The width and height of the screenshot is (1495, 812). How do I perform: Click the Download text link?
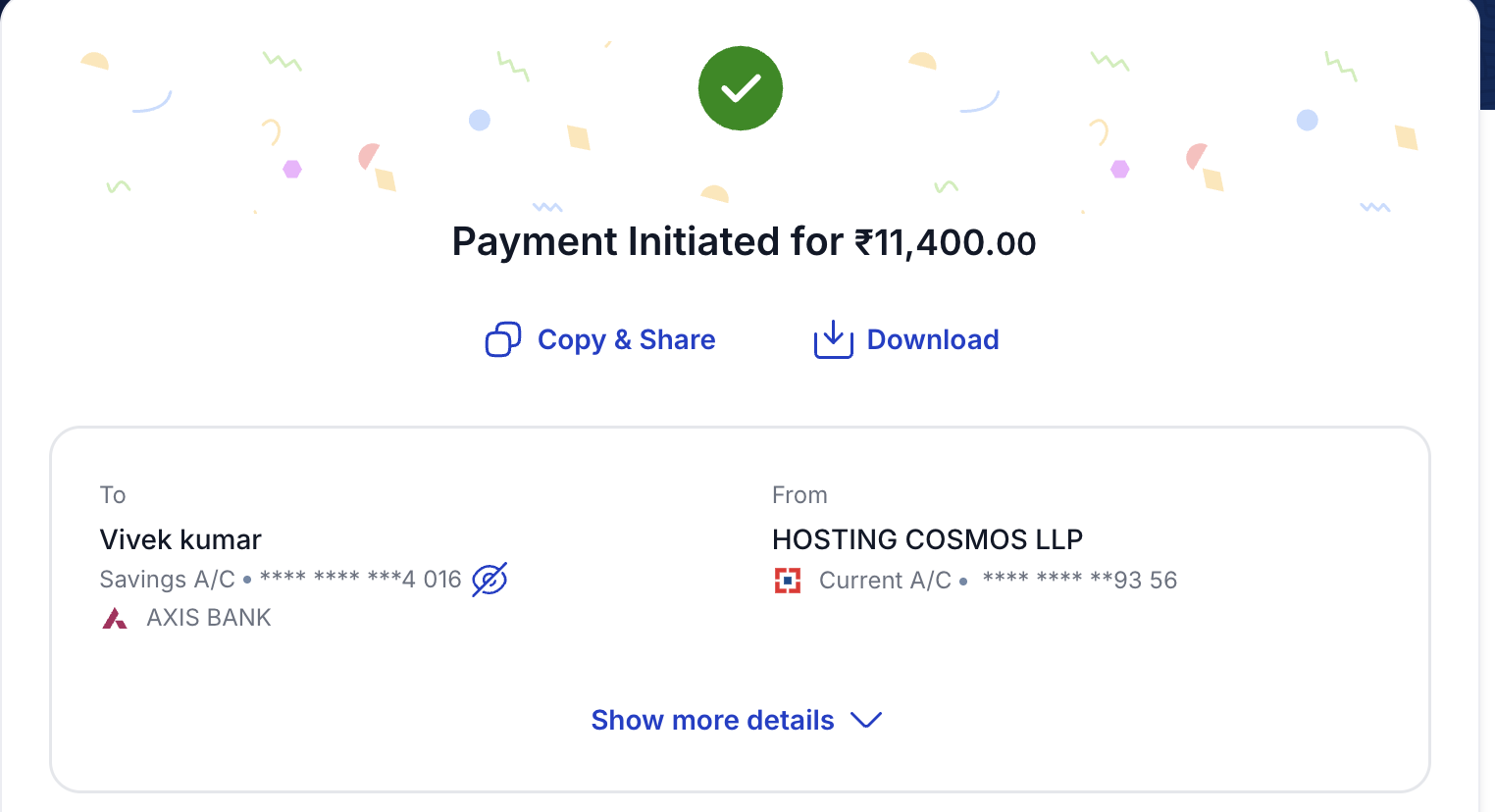pos(933,339)
